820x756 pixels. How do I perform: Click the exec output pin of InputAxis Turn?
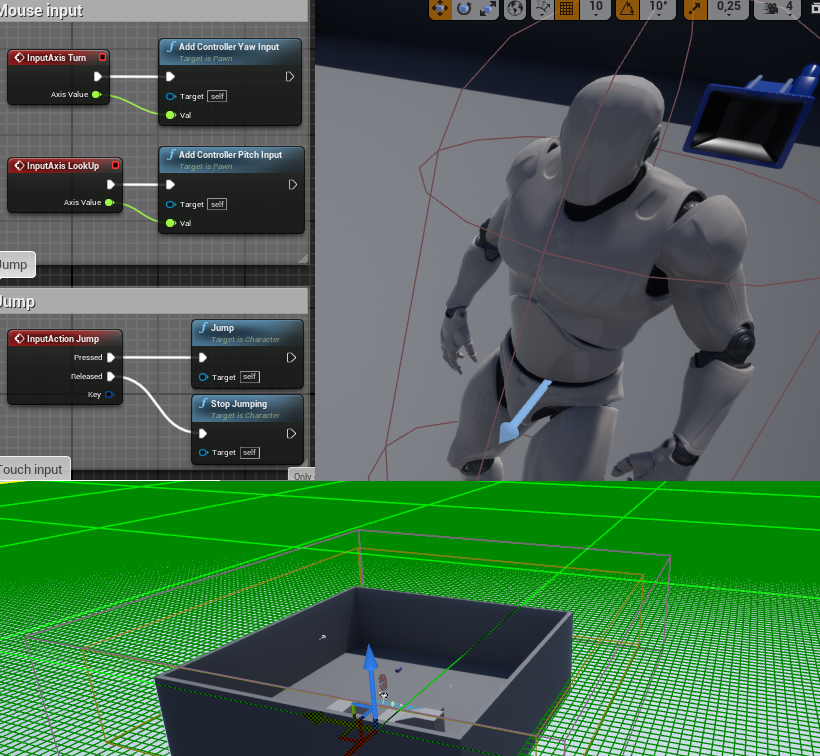[98, 77]
